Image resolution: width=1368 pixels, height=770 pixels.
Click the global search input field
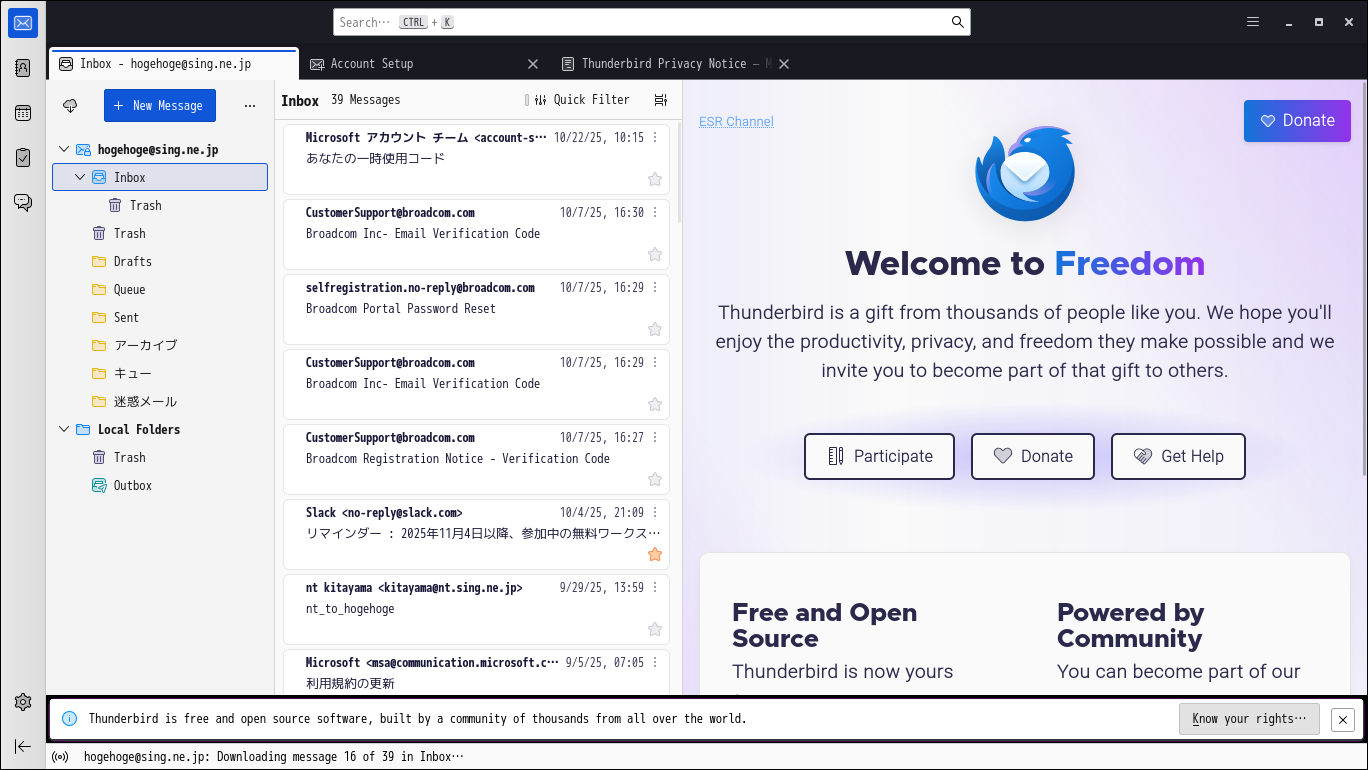pos(651,22)
